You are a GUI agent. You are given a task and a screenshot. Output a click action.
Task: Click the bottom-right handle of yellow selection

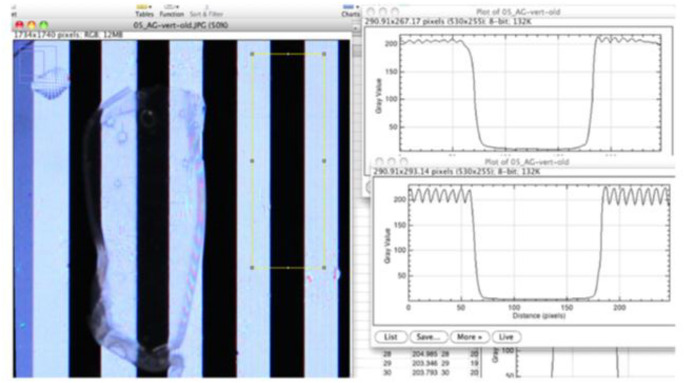[x=324, y=267]
